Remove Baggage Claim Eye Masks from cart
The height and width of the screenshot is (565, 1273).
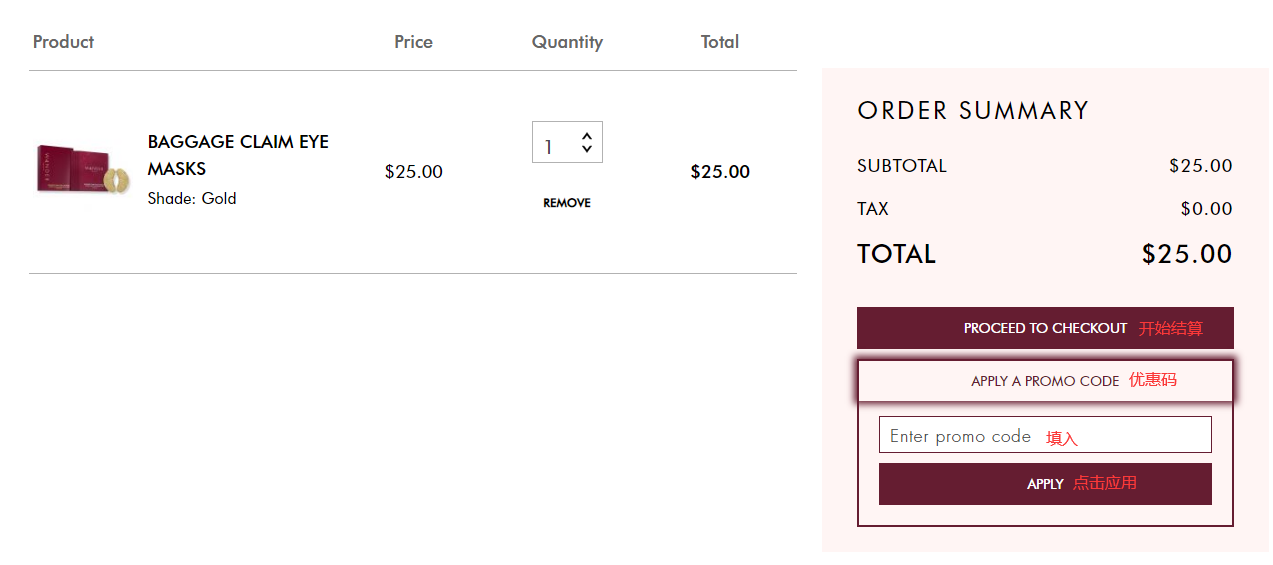pos(567,203)
